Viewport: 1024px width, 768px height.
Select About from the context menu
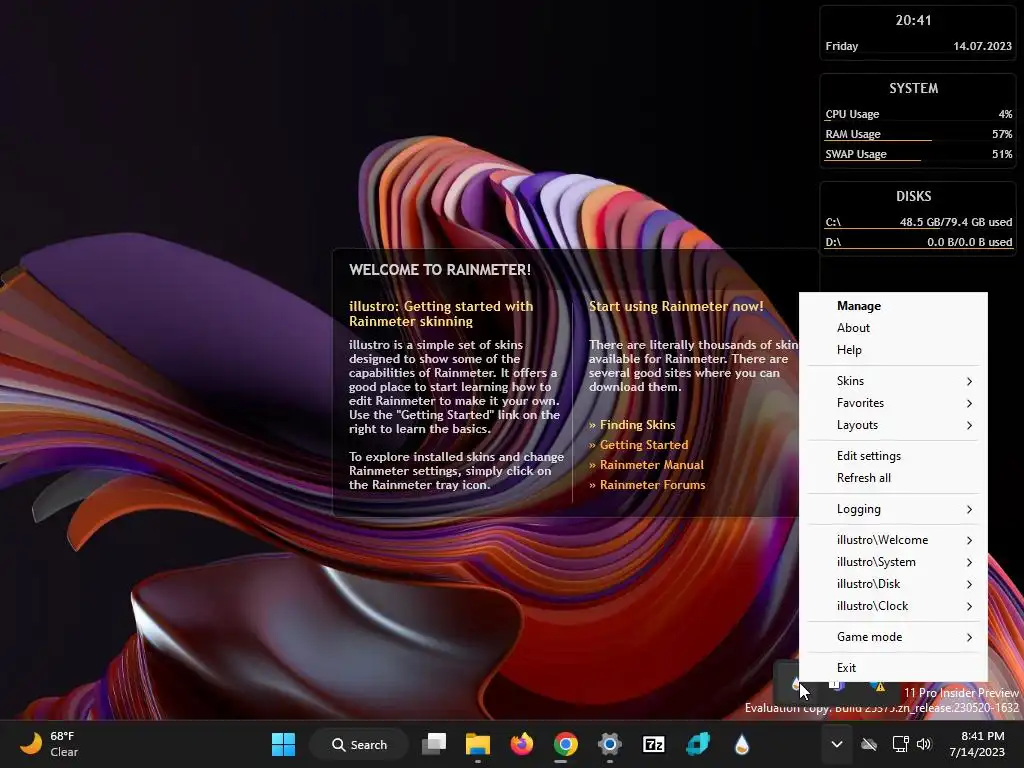click(893, 328)
